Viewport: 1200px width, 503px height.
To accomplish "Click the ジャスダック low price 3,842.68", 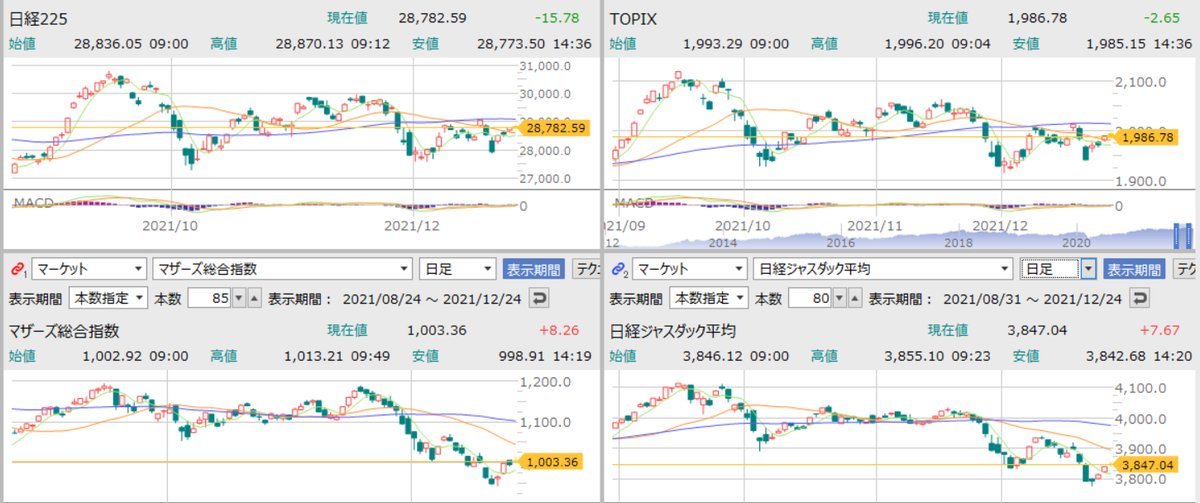I will point(1117,355).
